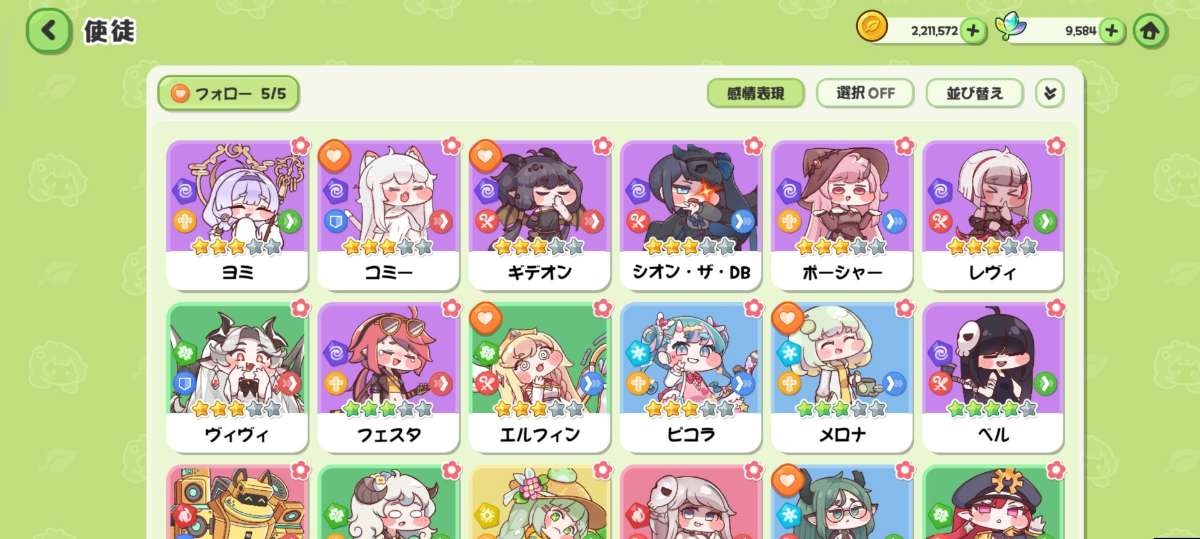The height and width of the screenshot is (539, 1200).
Task: Tap the shield role icon on コミー
Action: pos(334,221)
